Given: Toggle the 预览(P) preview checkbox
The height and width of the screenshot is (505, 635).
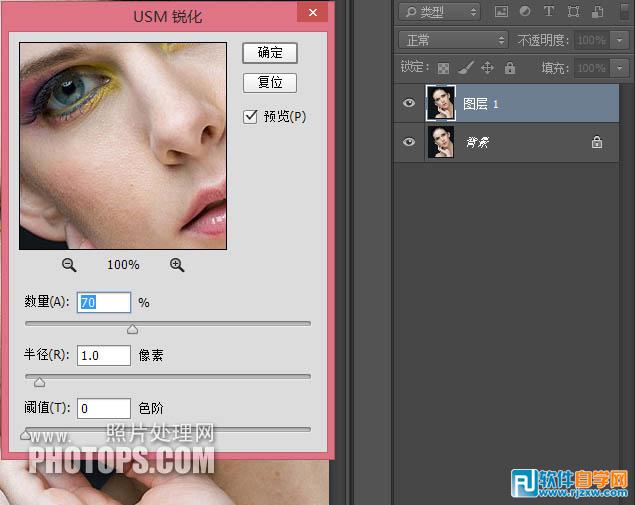Looking at the screenshot, I should 250,117.
